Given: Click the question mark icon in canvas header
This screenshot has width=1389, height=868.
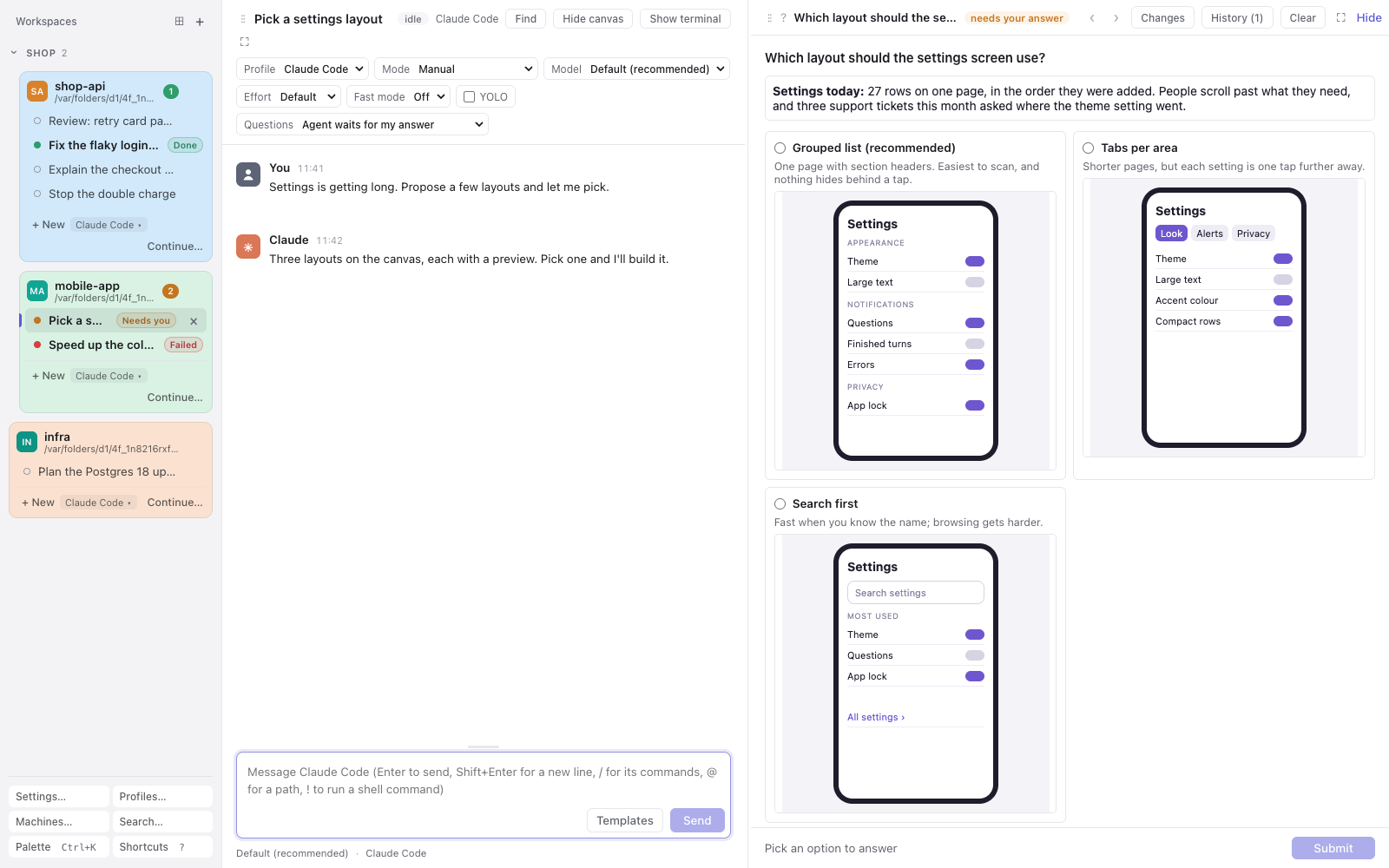Looking at the screenshot, I should pyautogui.click(x=783, y=18).
